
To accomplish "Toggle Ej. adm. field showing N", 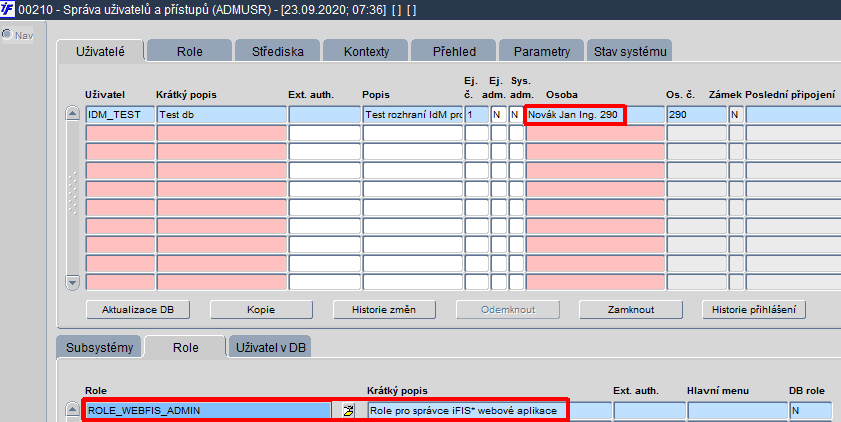I will pos(498,115).
